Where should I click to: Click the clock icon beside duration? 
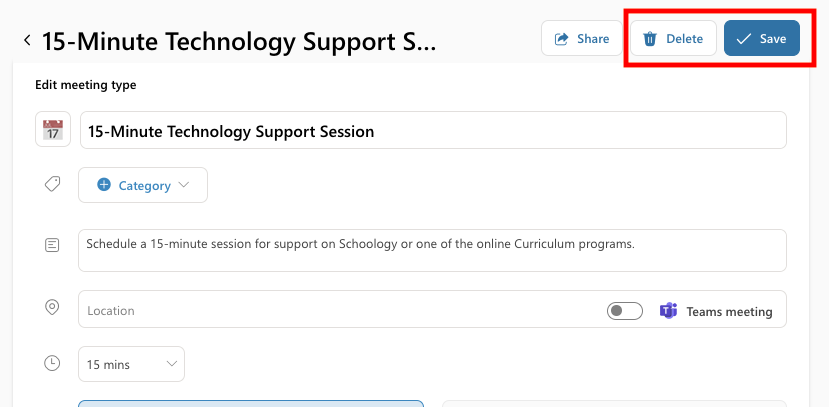52,364
